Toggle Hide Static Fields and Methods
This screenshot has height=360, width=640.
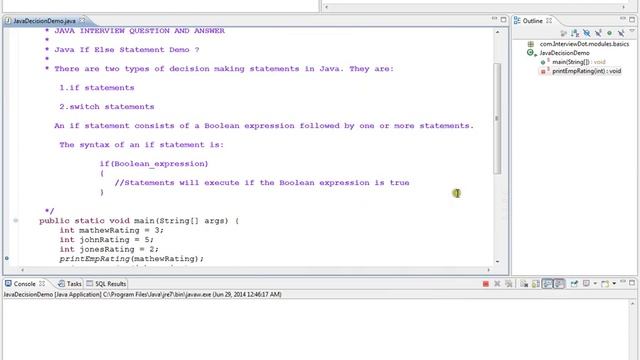598,33
